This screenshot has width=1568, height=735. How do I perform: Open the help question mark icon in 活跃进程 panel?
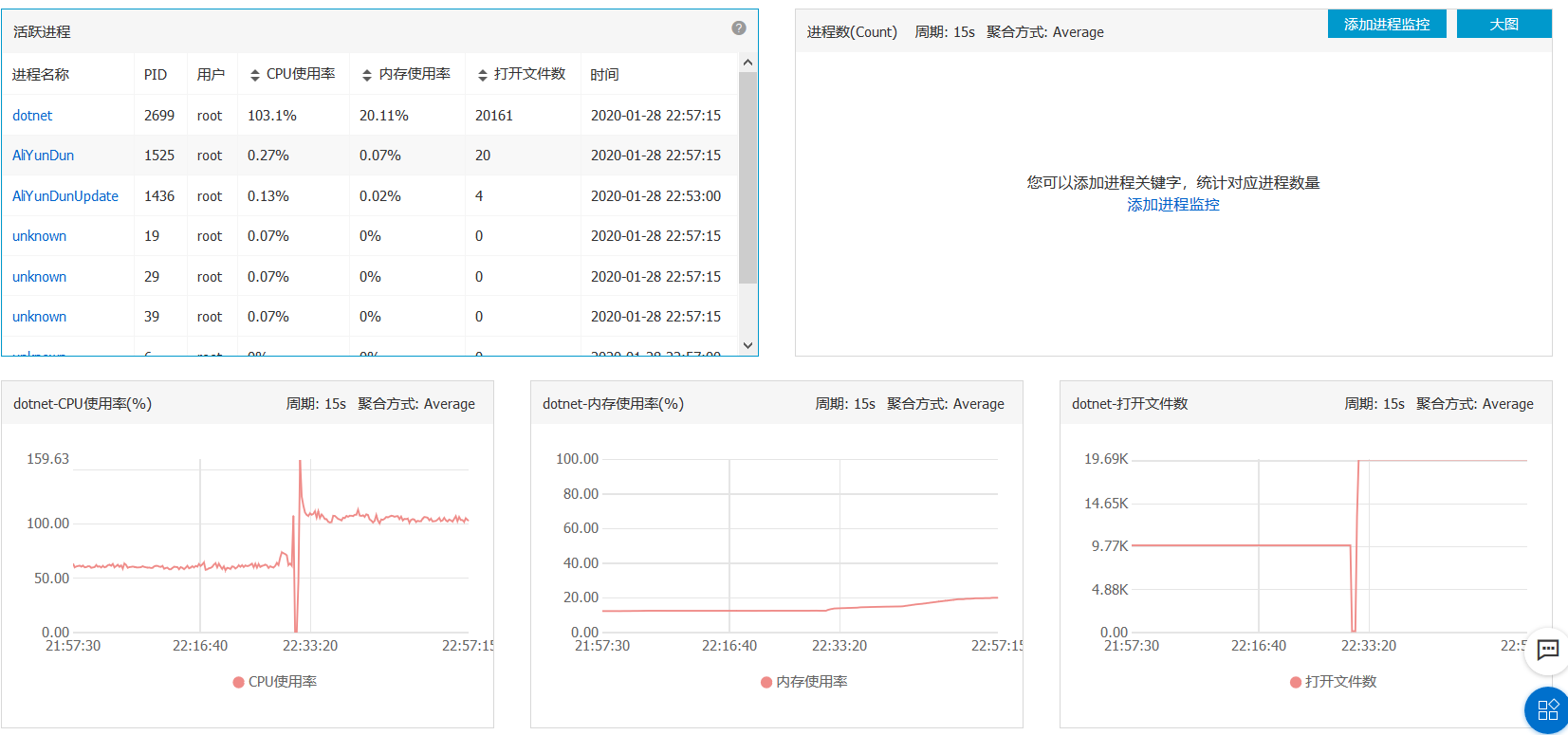[x=739, y=28]
